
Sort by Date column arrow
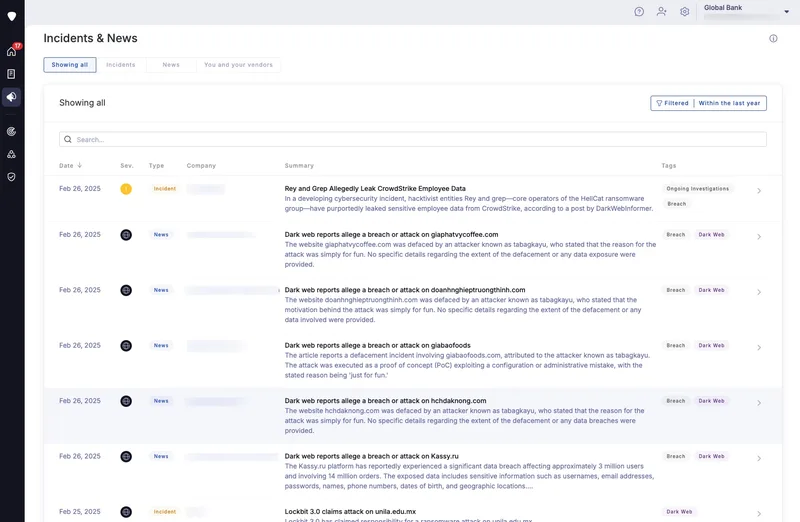point(80,165)
